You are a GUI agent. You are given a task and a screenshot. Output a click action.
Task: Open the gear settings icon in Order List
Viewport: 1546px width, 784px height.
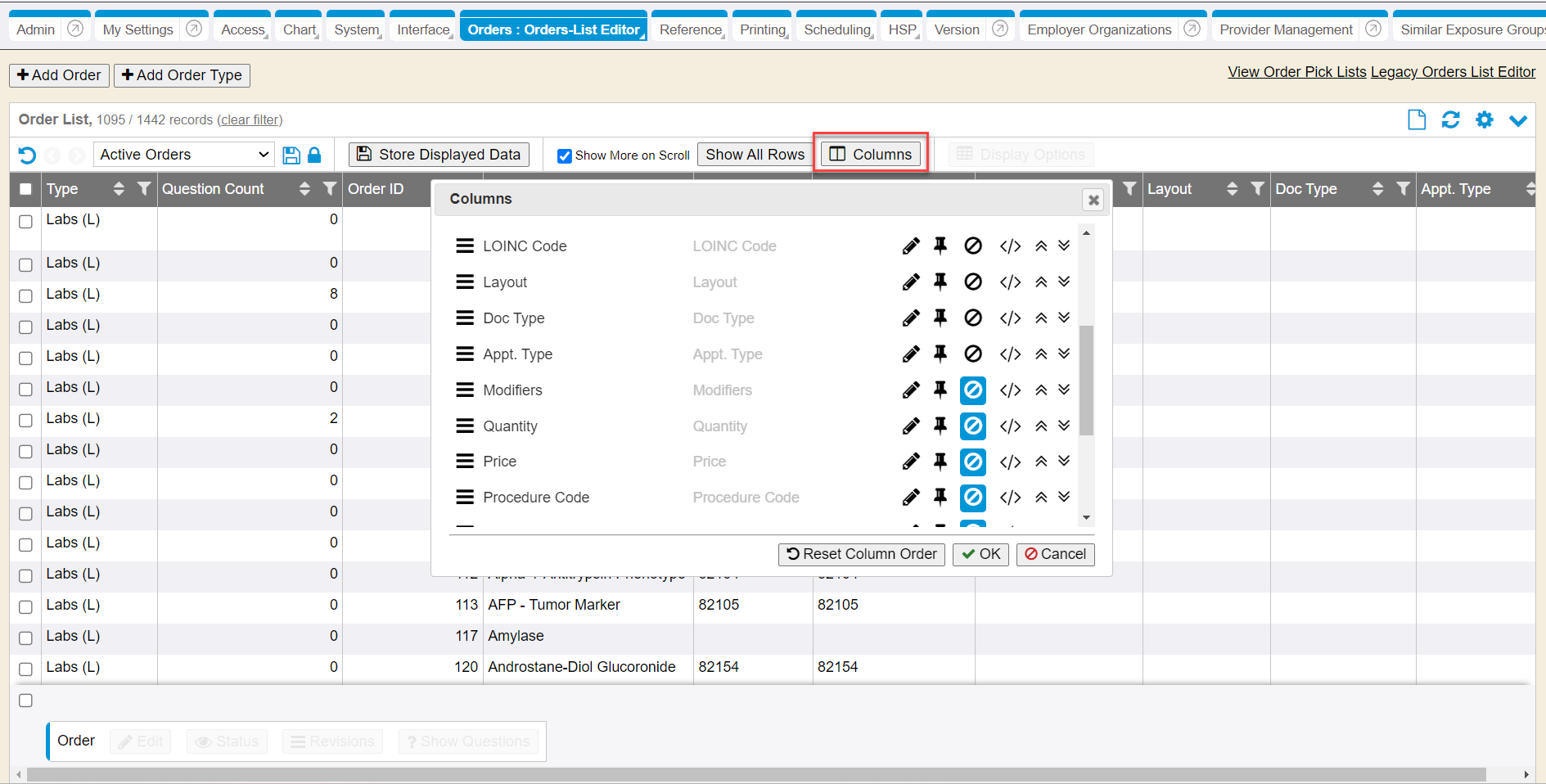click(1484, 120)
